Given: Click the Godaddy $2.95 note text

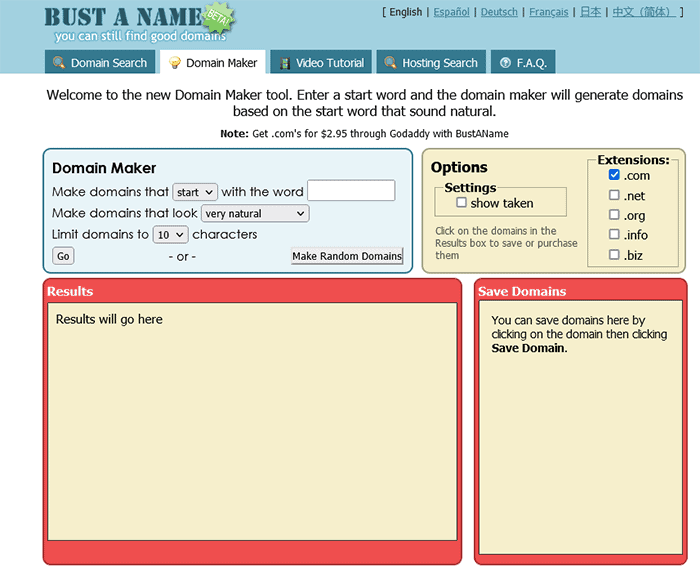Looking at the screenshot, I should coord(364,134).
